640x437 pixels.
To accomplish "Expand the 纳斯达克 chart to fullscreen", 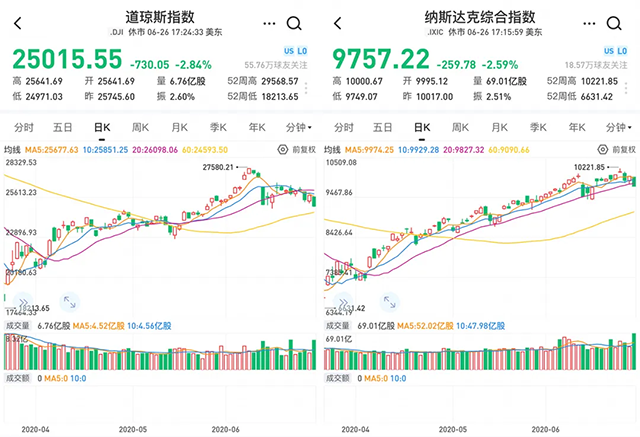I will pyautogui.click(x=390, y=302).
